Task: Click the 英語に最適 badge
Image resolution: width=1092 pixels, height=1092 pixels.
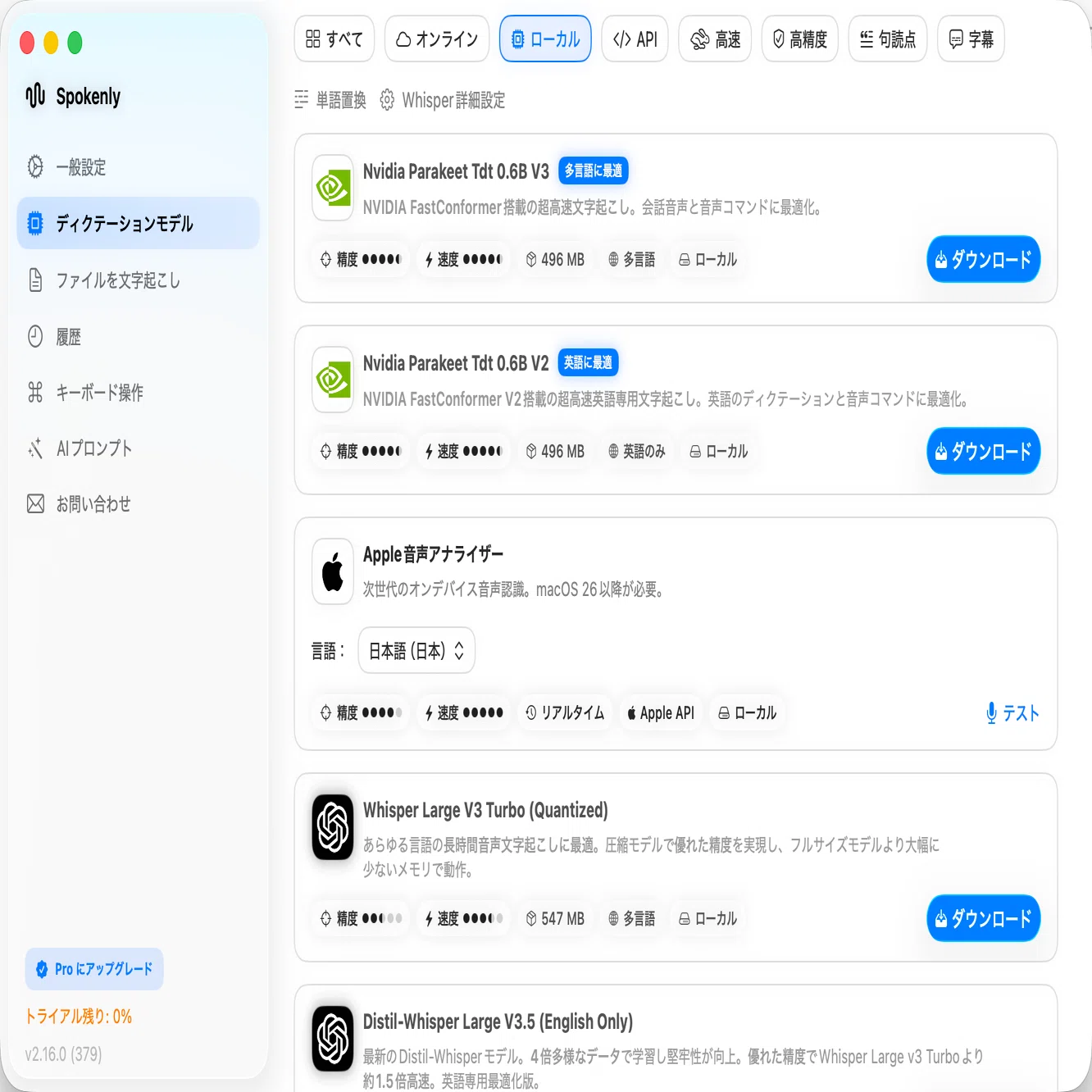Action: tap(588, 362)
